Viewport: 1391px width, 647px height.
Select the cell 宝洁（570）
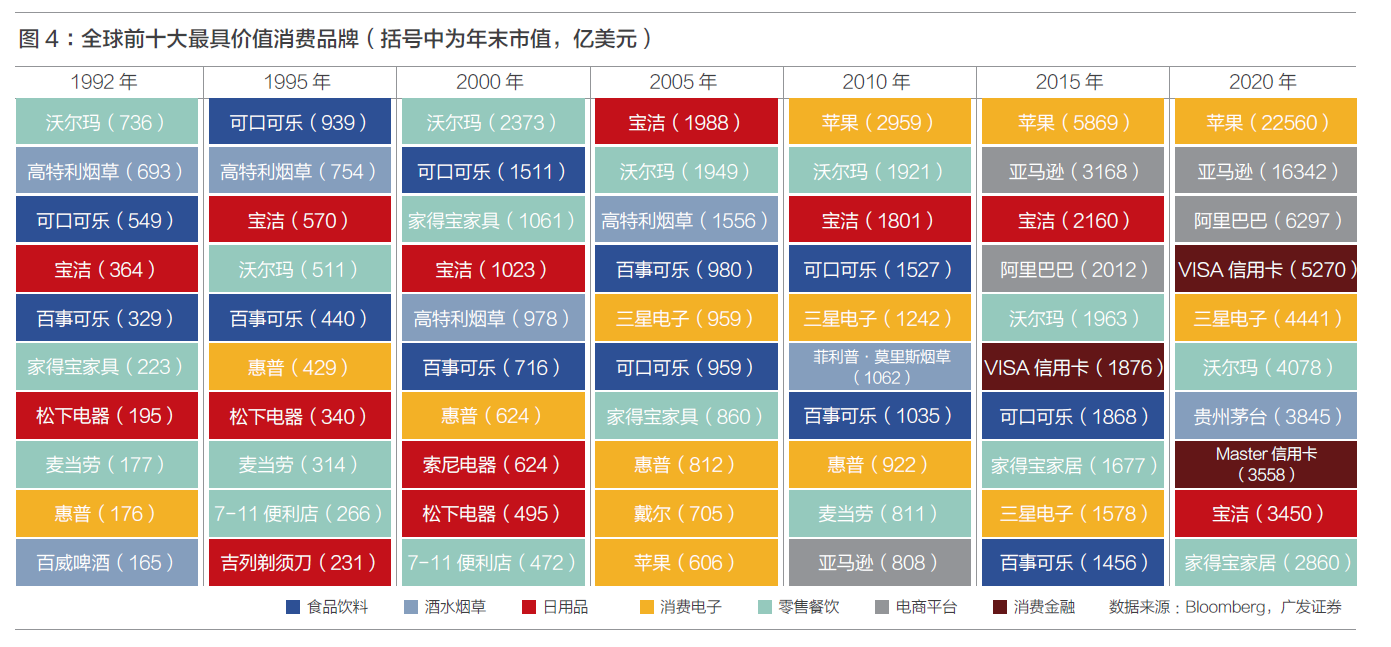pyautogui.click(x=300, y=220)
